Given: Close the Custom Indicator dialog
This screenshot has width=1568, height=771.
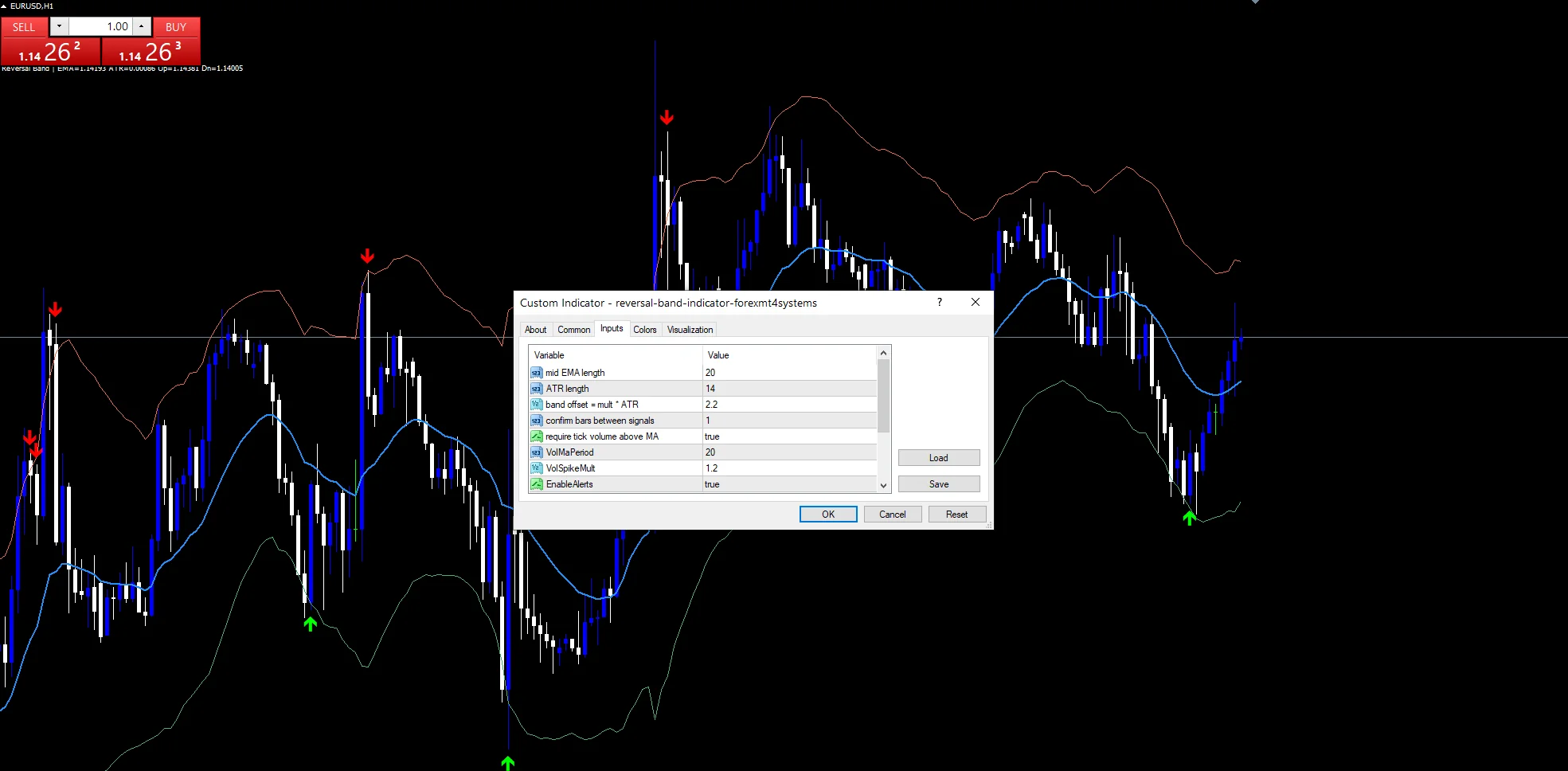Looking at the screenshot, I should (x=976, y=302).
